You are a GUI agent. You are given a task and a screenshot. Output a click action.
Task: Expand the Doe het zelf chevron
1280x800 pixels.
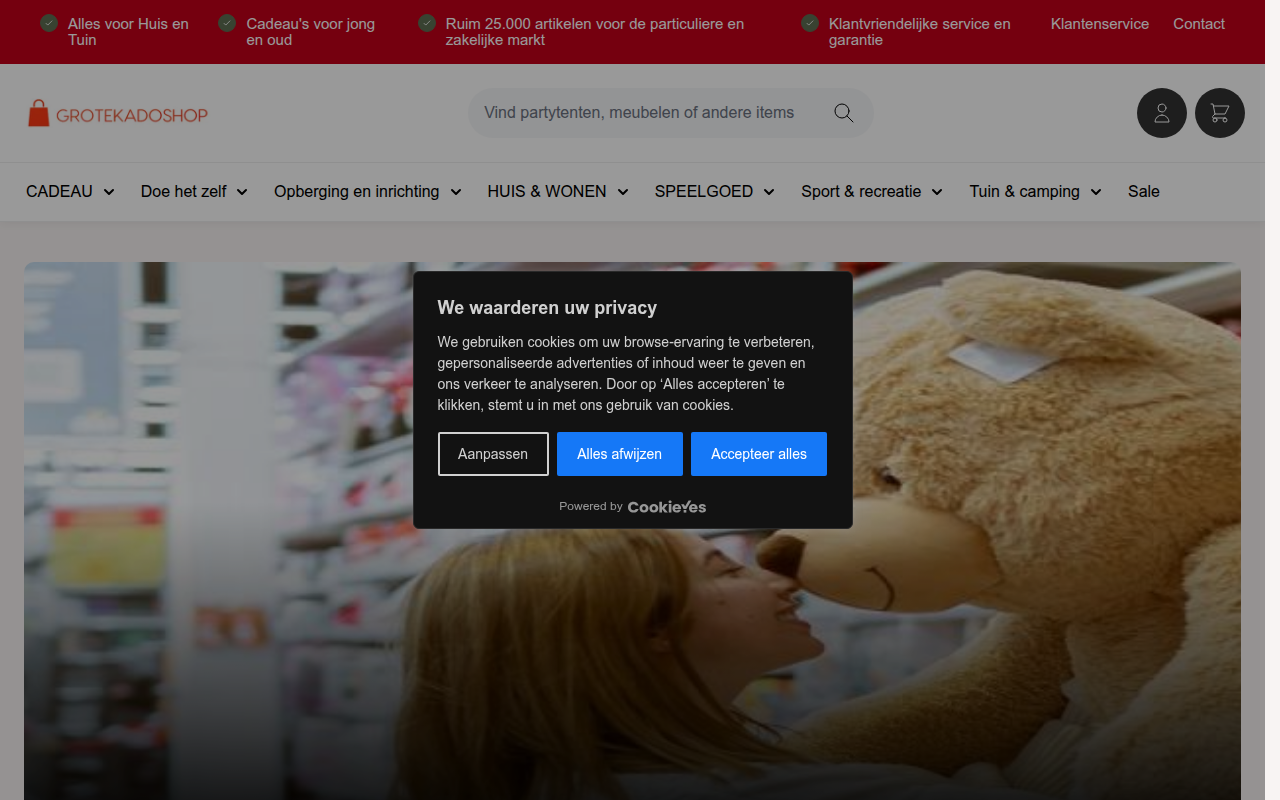pos(242,192)
